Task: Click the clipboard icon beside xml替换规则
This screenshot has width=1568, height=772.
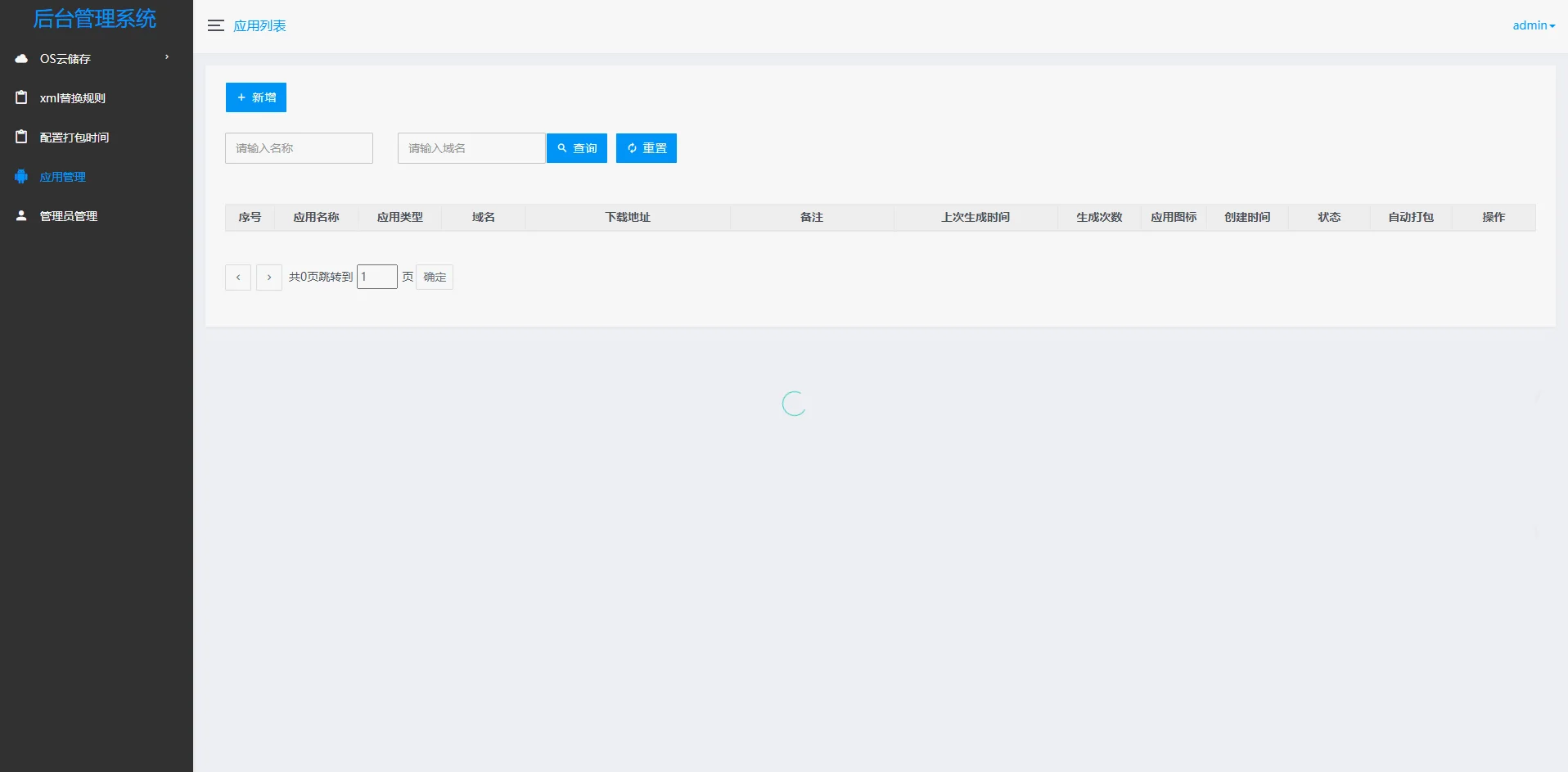Action: (x=21, y=98)
